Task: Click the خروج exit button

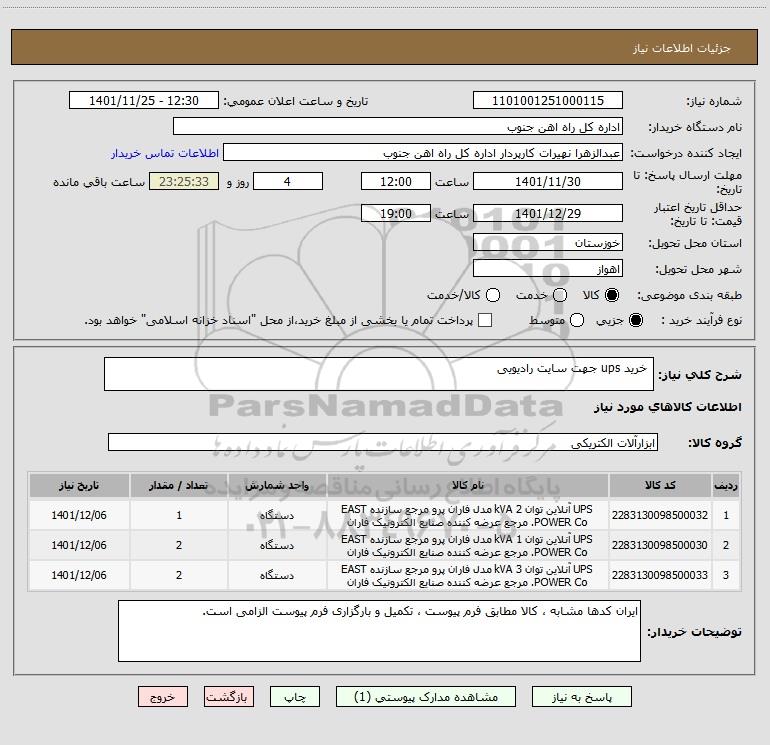Action: (163, 697)
